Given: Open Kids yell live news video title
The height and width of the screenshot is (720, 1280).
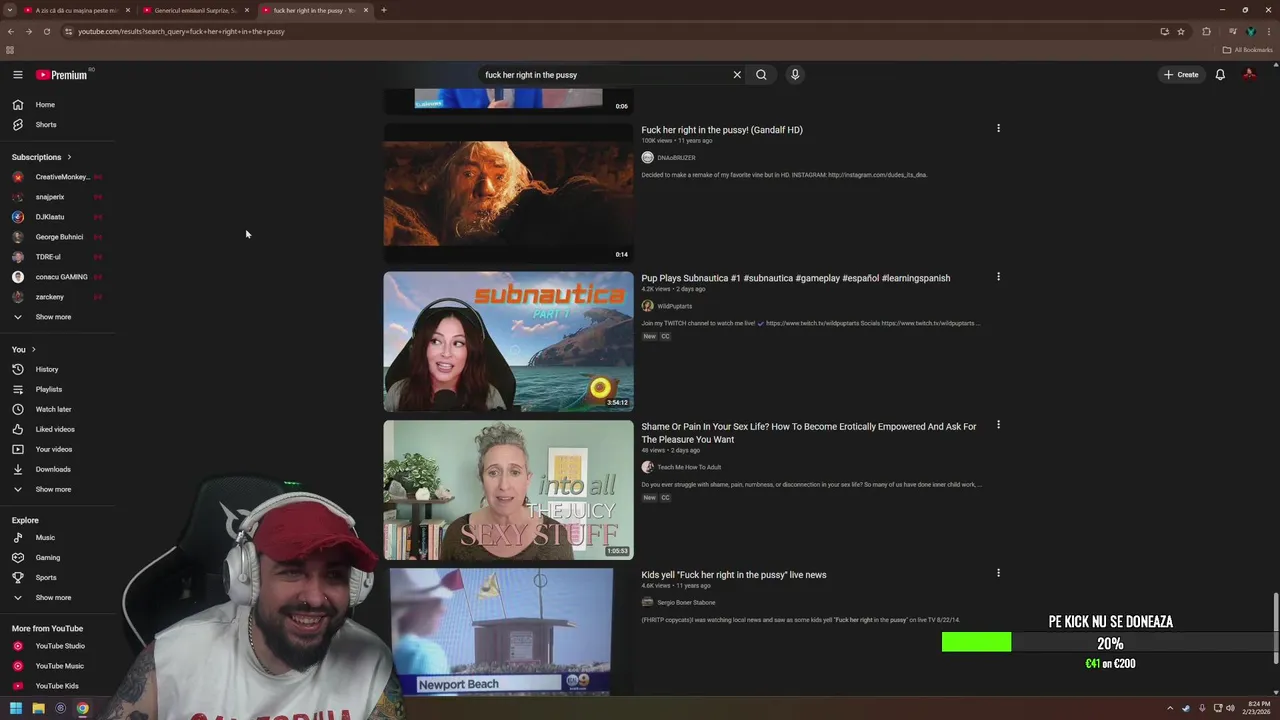Looking at the screenshot, I should [733, 575].
